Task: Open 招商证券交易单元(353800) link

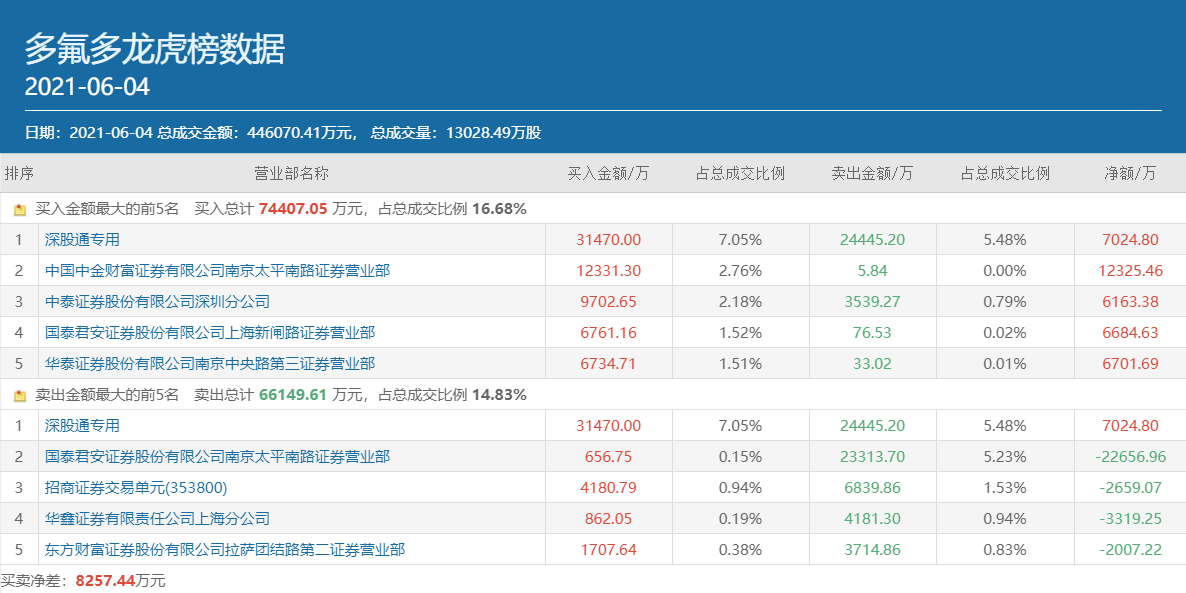Action: 136,488
